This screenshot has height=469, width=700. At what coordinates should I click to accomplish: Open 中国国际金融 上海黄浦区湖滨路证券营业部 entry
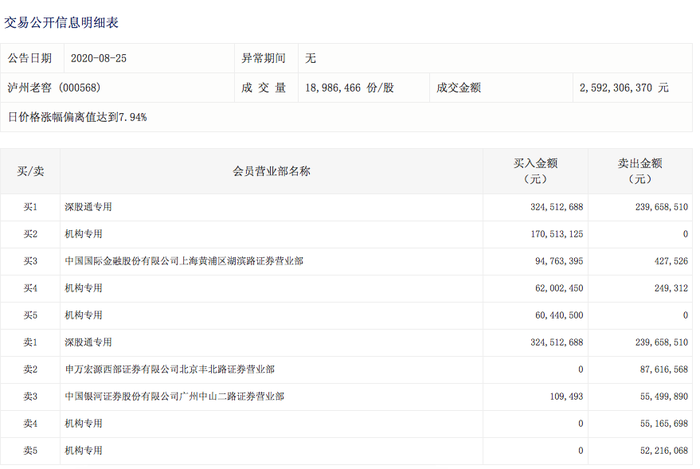(x=183, y=261)
